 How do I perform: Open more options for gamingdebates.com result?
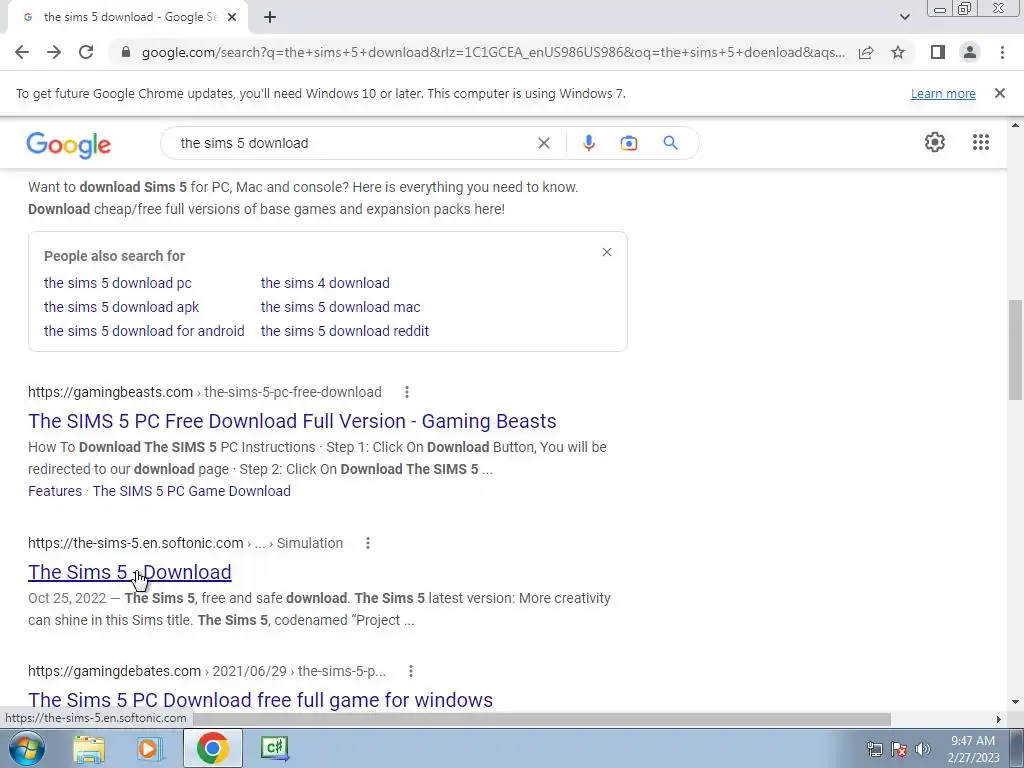coord(411,671)
